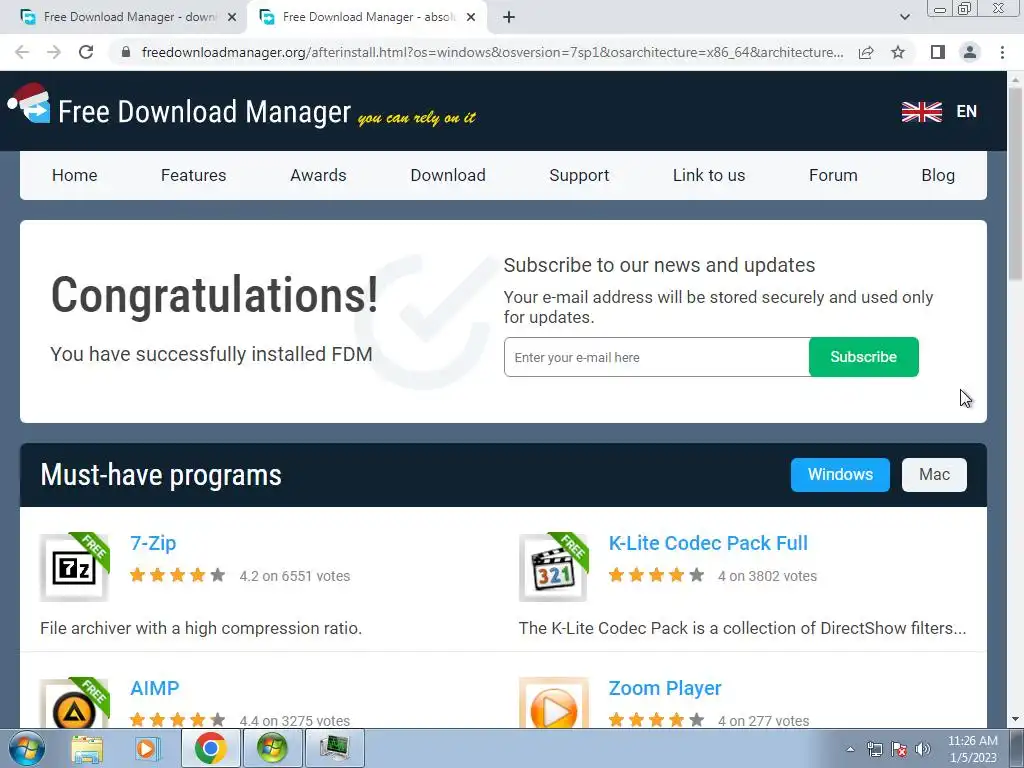Open the 7-Zip title link
This screenshot has width=1024, height=768.
click(153, 543)
